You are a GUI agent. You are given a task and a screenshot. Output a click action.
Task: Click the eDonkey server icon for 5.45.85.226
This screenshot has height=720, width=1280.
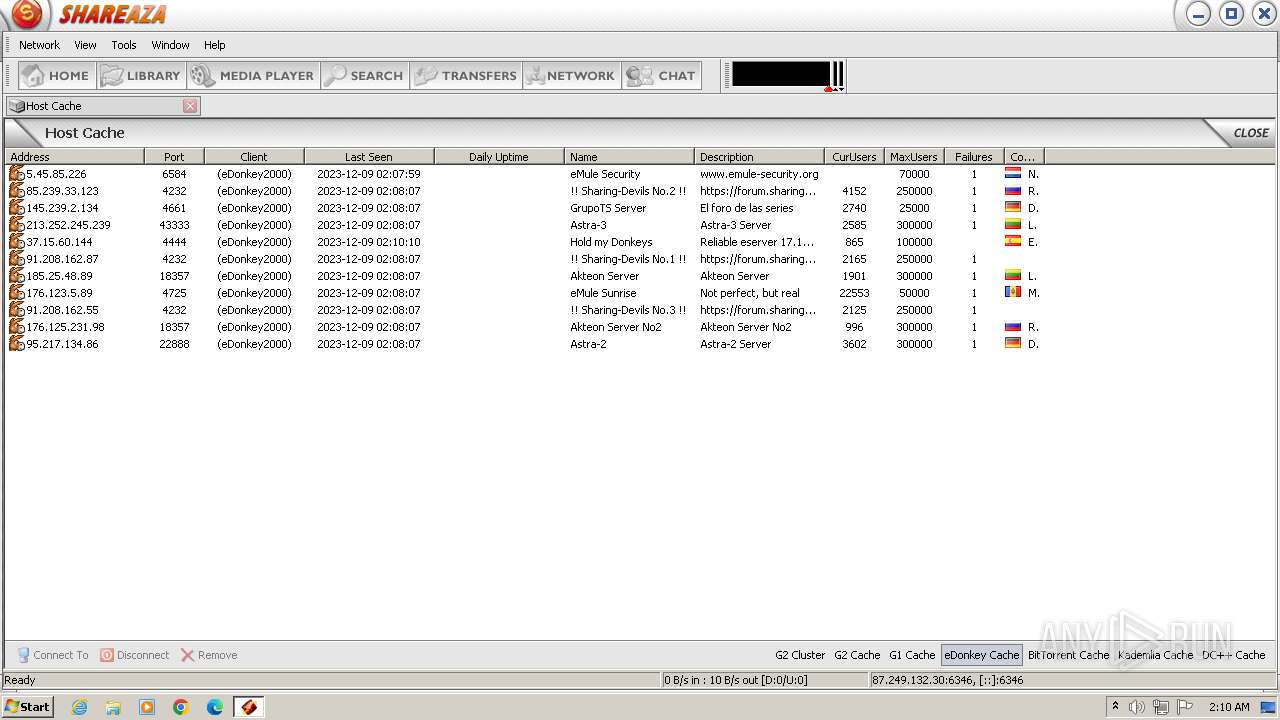[16, 174]
